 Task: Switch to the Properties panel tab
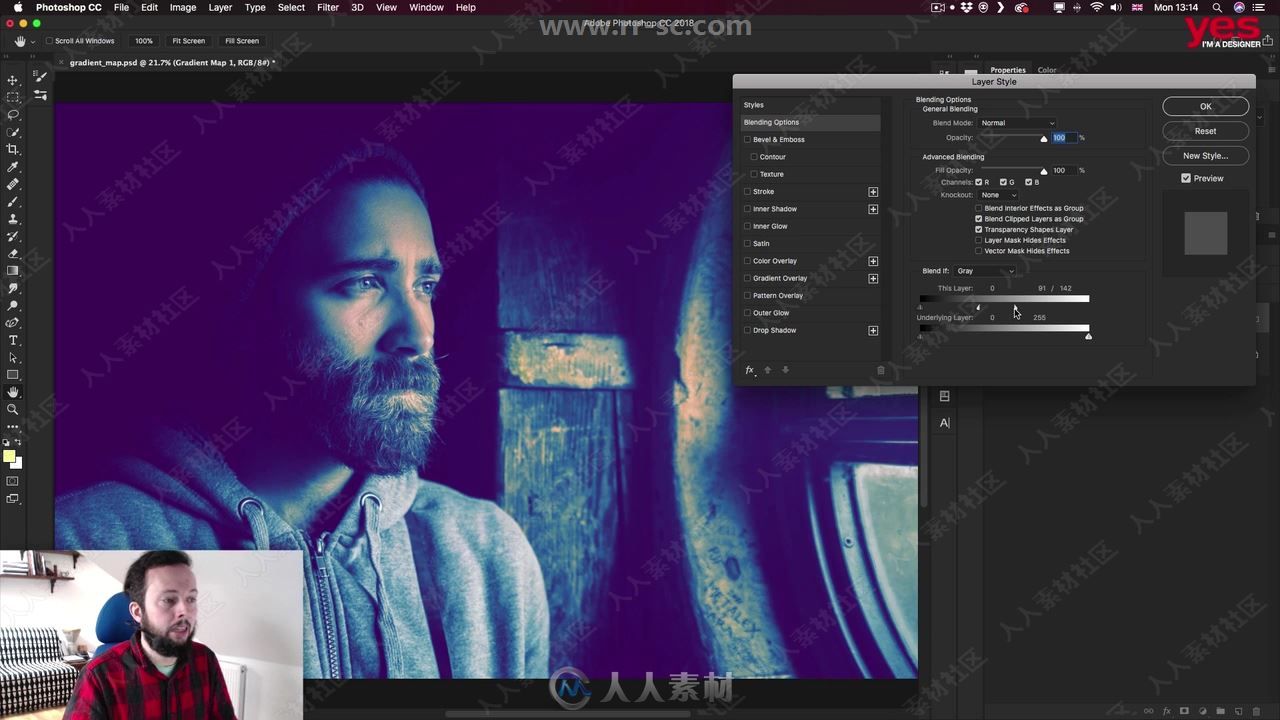pyautogui.click(x=1008, y=70)
